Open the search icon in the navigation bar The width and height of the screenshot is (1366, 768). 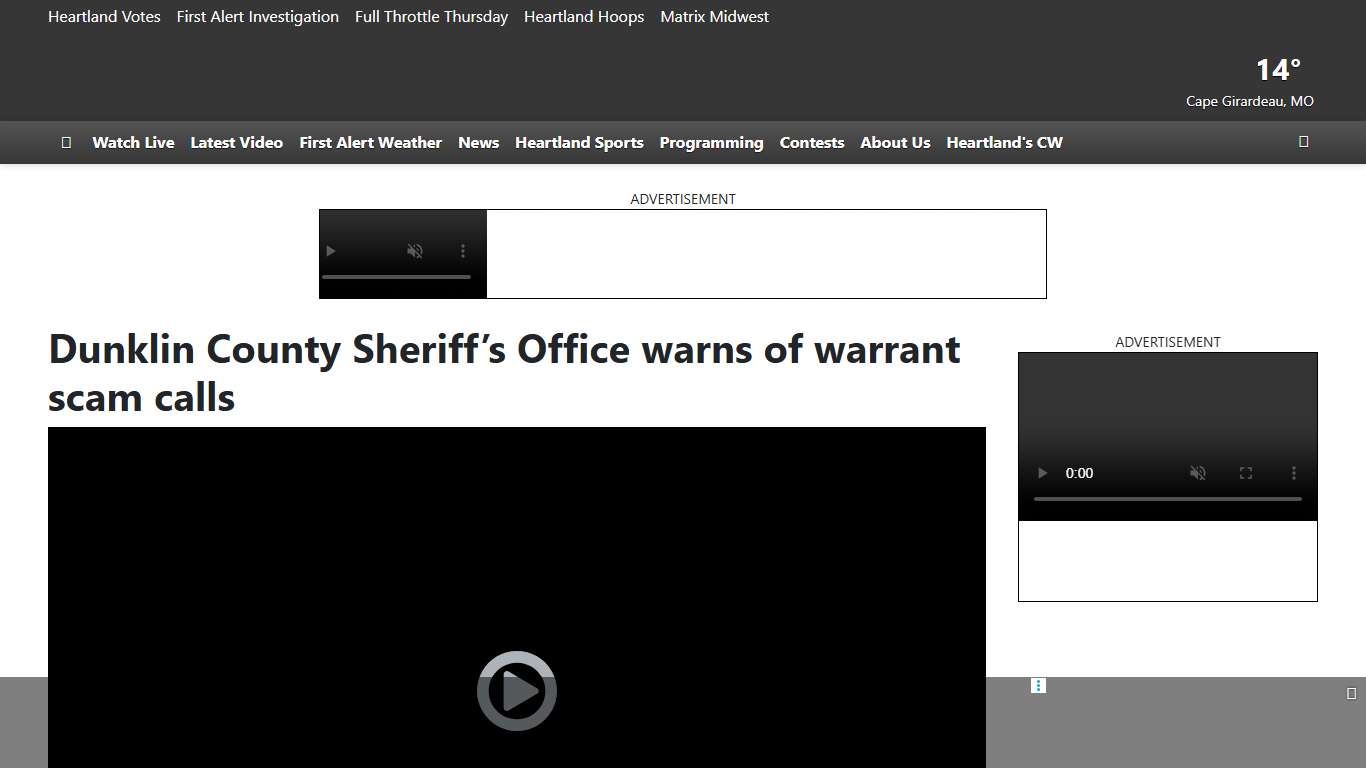click(x=1303, y=142)
